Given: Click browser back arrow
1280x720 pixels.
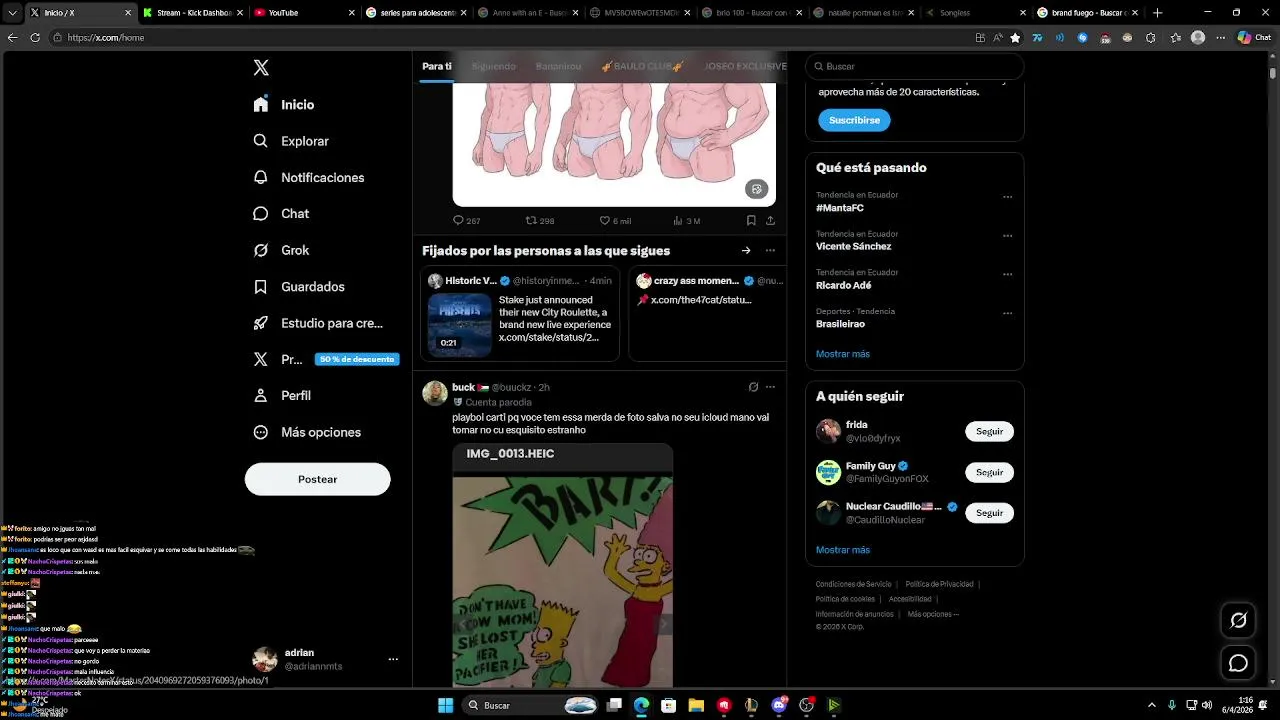Looking at the screenshot, I should [x=12, y=38].
